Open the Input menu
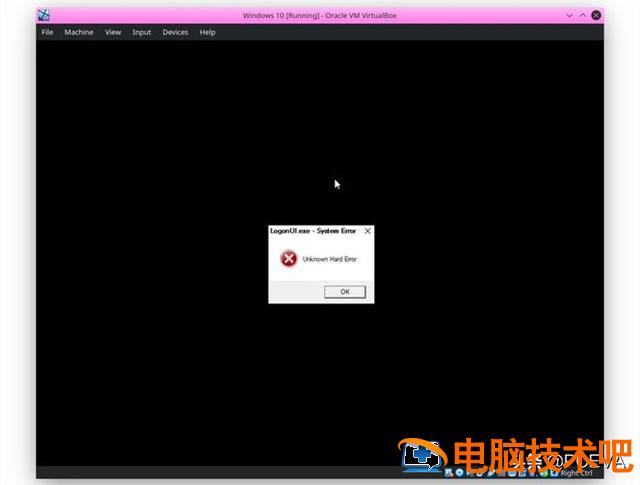The height and width of the screenshot is (485, 640). [x=142, y=32]
